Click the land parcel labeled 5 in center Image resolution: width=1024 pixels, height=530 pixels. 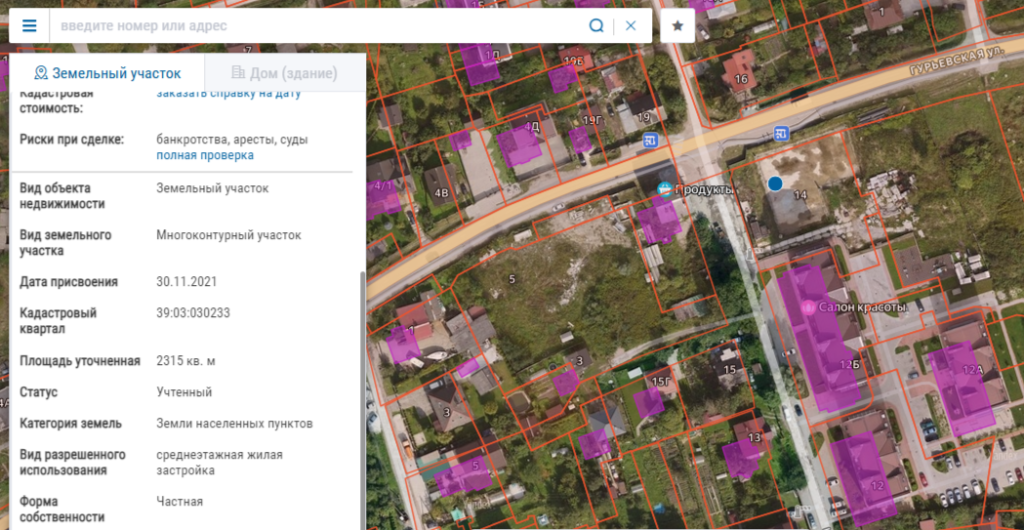[512, 279]
